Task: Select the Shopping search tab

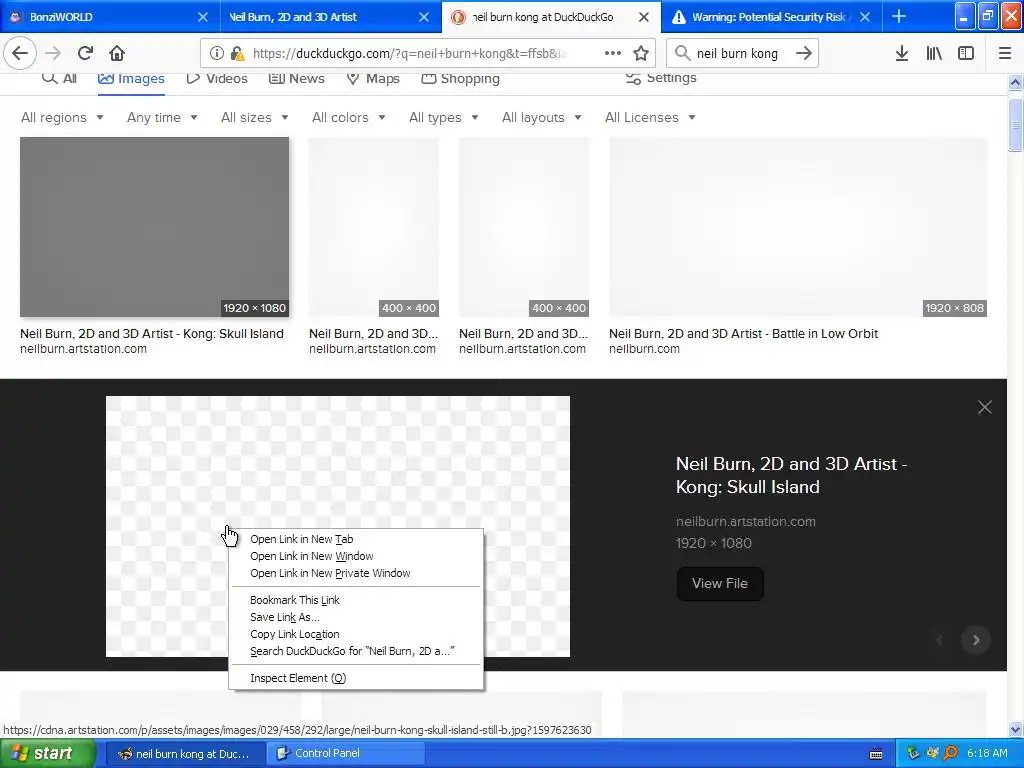Action: pyautogui.click(x=460, y=78)
